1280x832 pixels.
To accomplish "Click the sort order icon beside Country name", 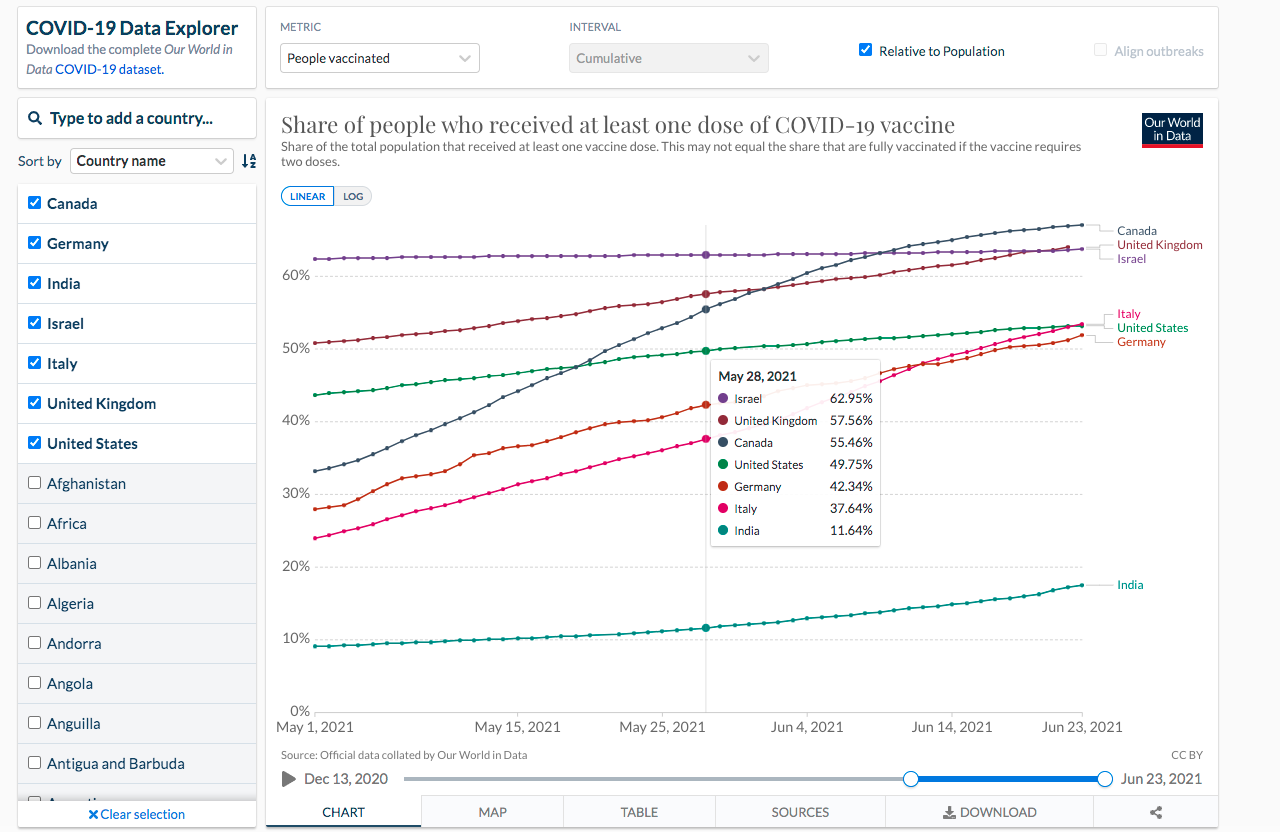I will (249, 161).
